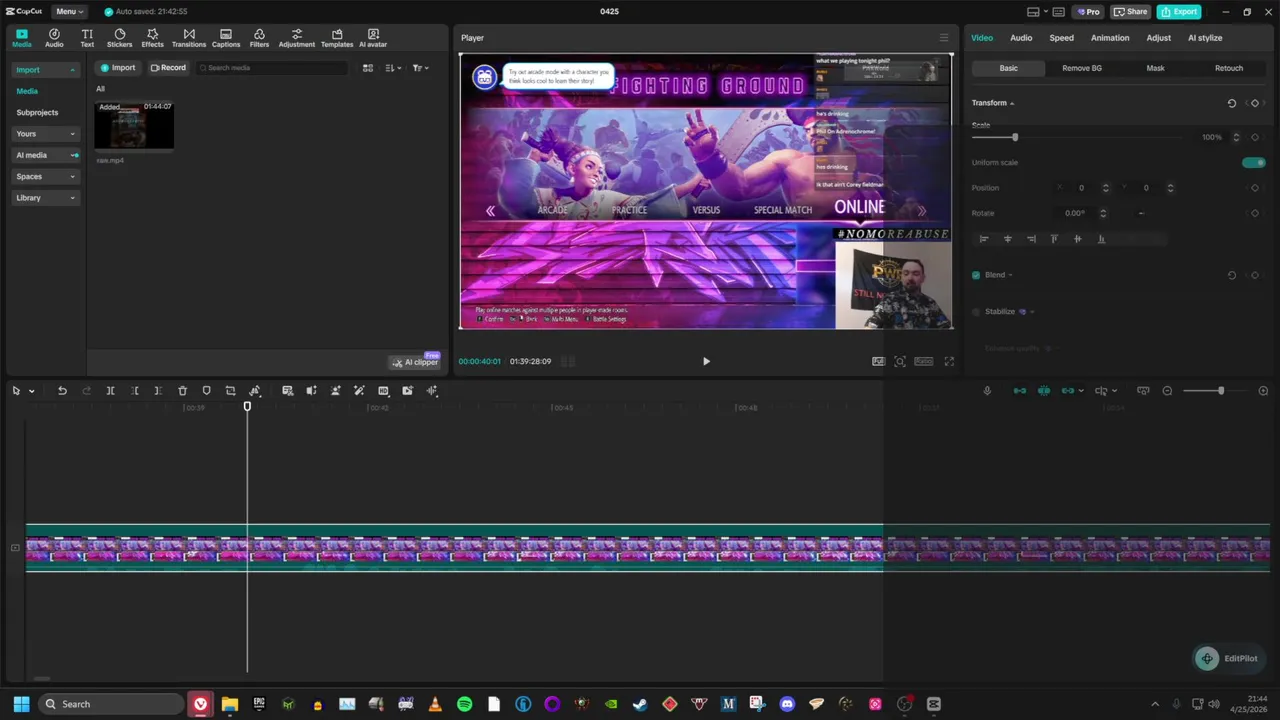Image resolution: width=1280 pixels, height=720 pixels.
Task: Switch to the Speed tab
Action: pos(1061,38)
